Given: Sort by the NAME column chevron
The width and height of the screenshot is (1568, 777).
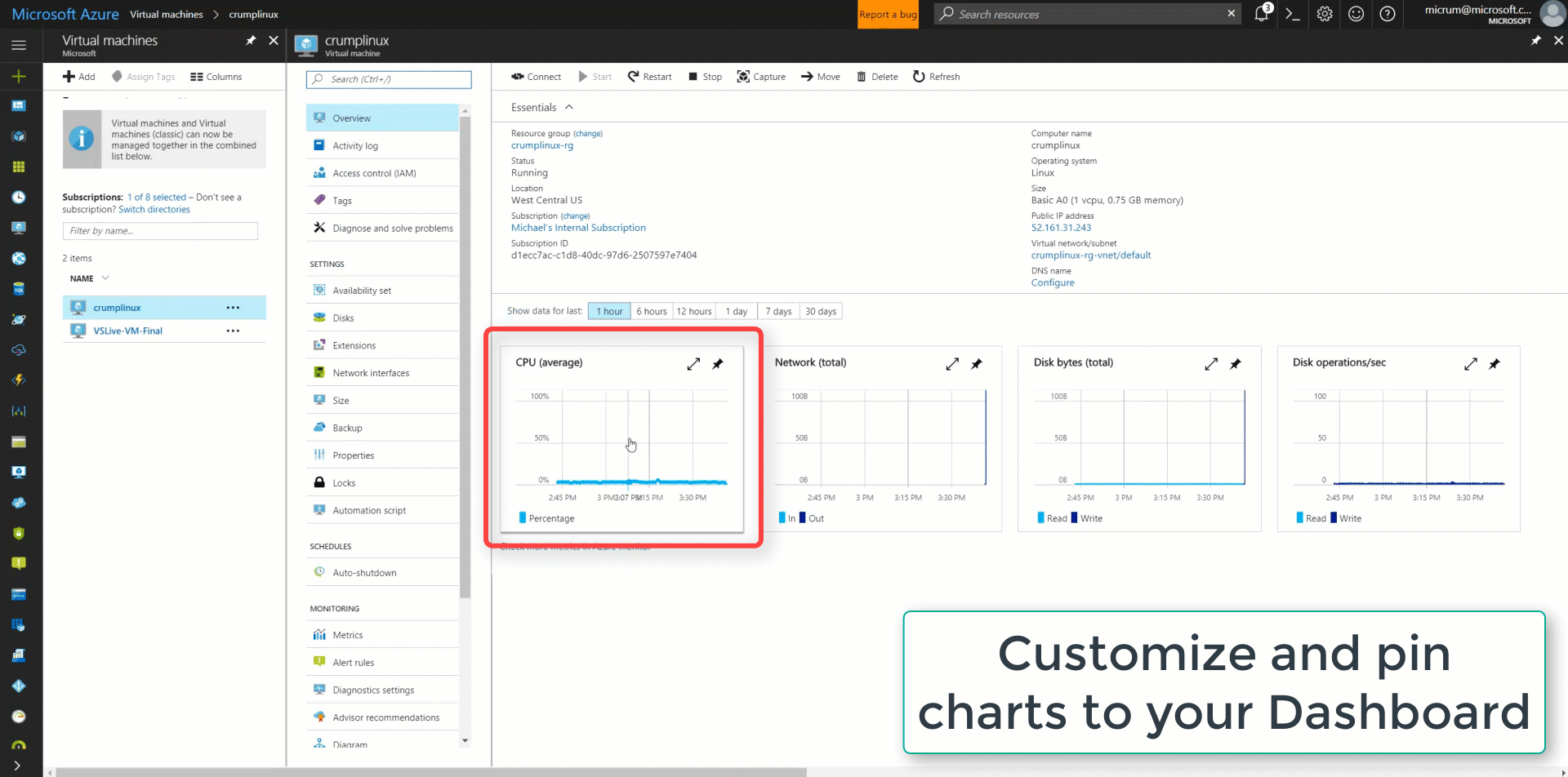Looking at the screenshot, I should (105, 278).
